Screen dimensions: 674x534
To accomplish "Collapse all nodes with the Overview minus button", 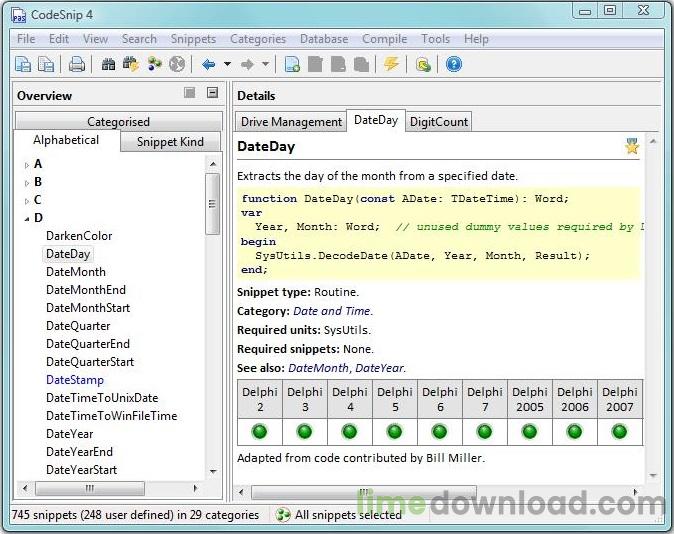I will click(x=212, y=92).
